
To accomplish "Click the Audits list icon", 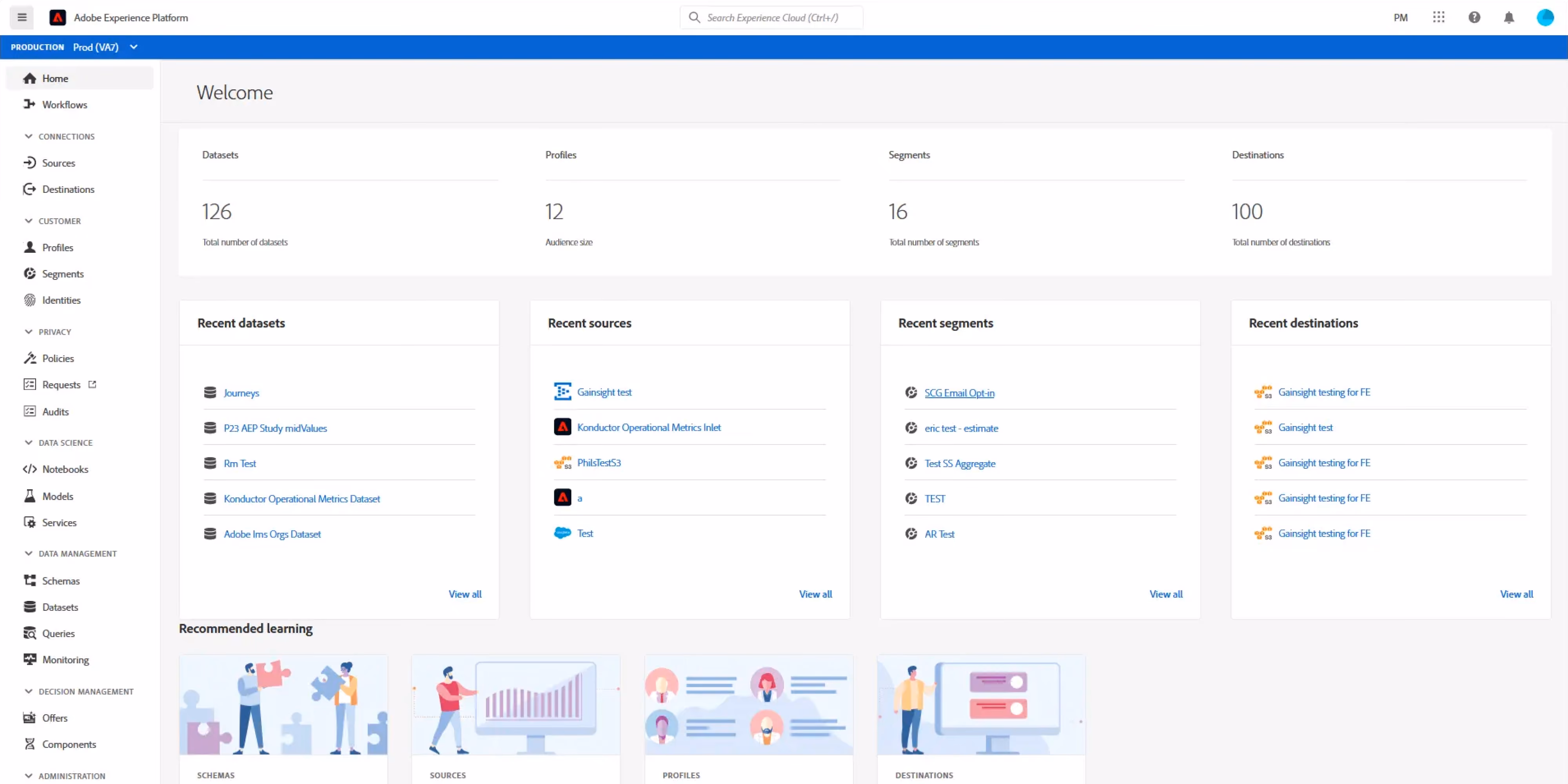I will point(29,411).
